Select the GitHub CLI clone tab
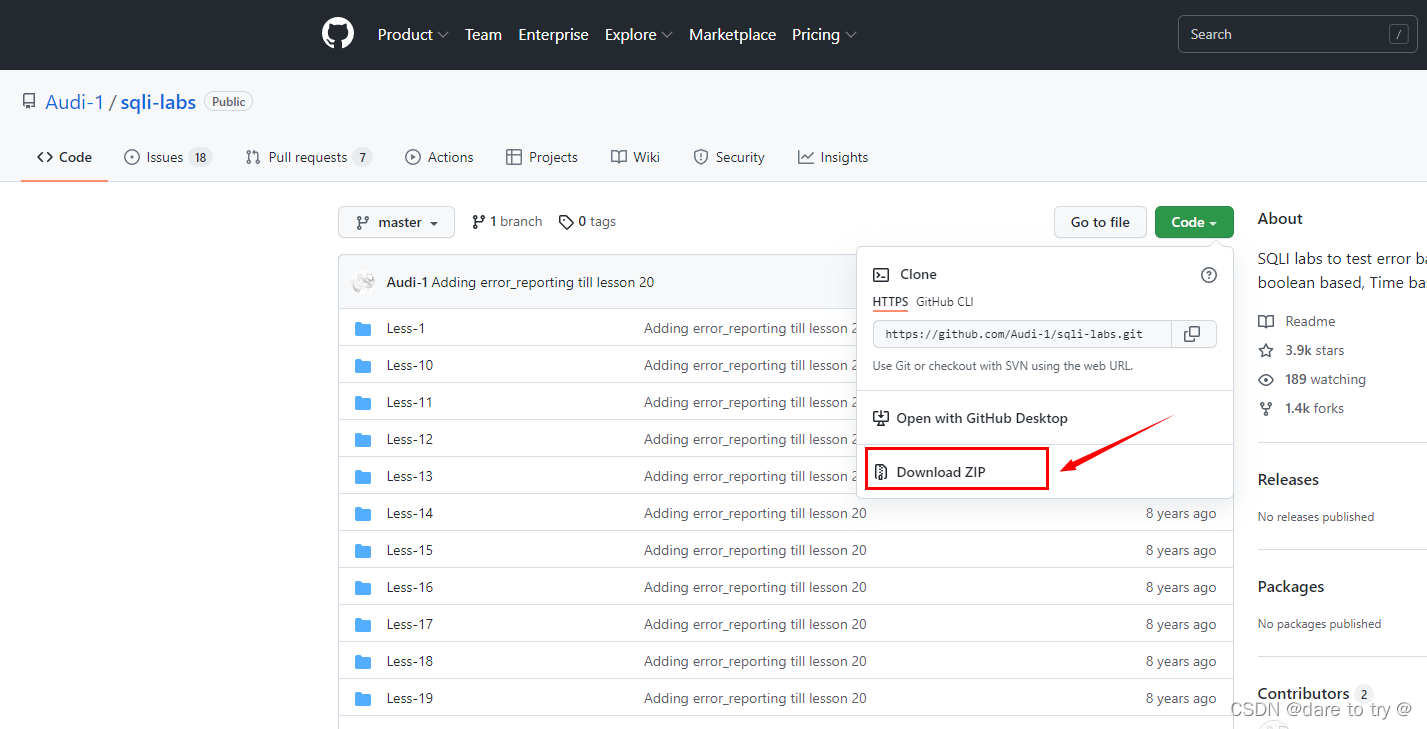1427x729 pixels. (x=944, y=301)
